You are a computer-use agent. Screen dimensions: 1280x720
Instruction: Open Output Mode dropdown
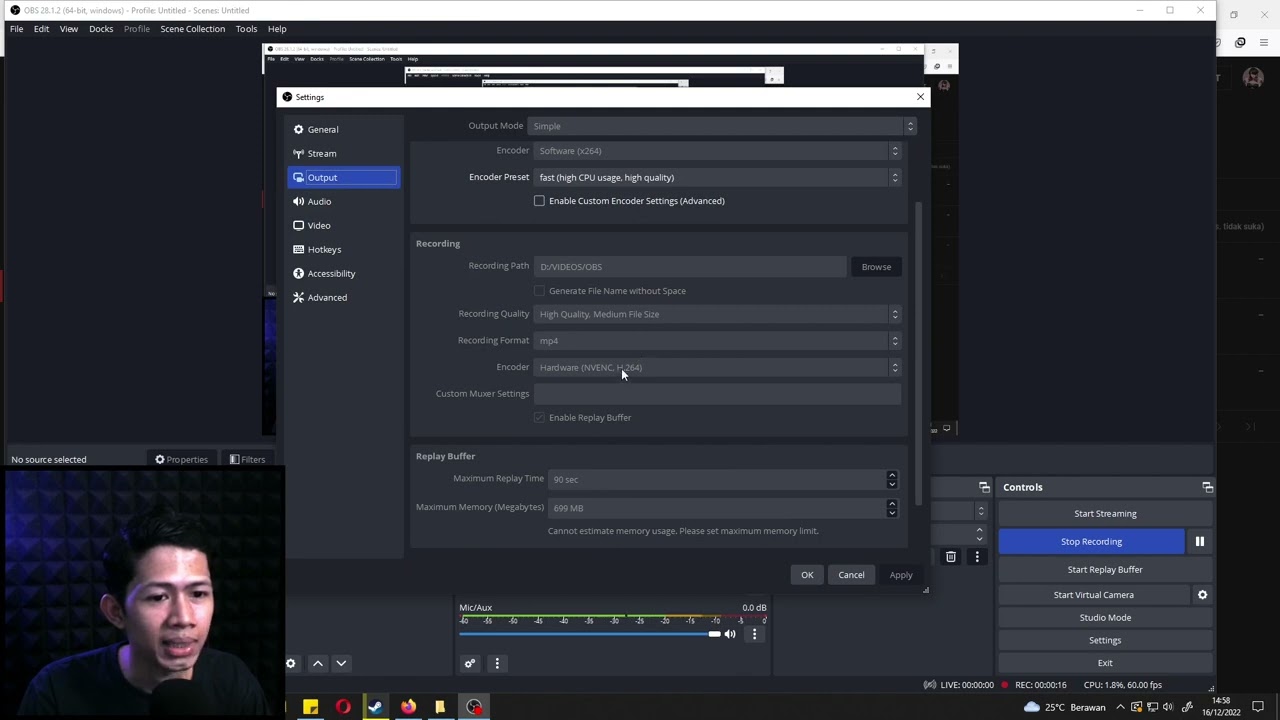coord(722,126)
